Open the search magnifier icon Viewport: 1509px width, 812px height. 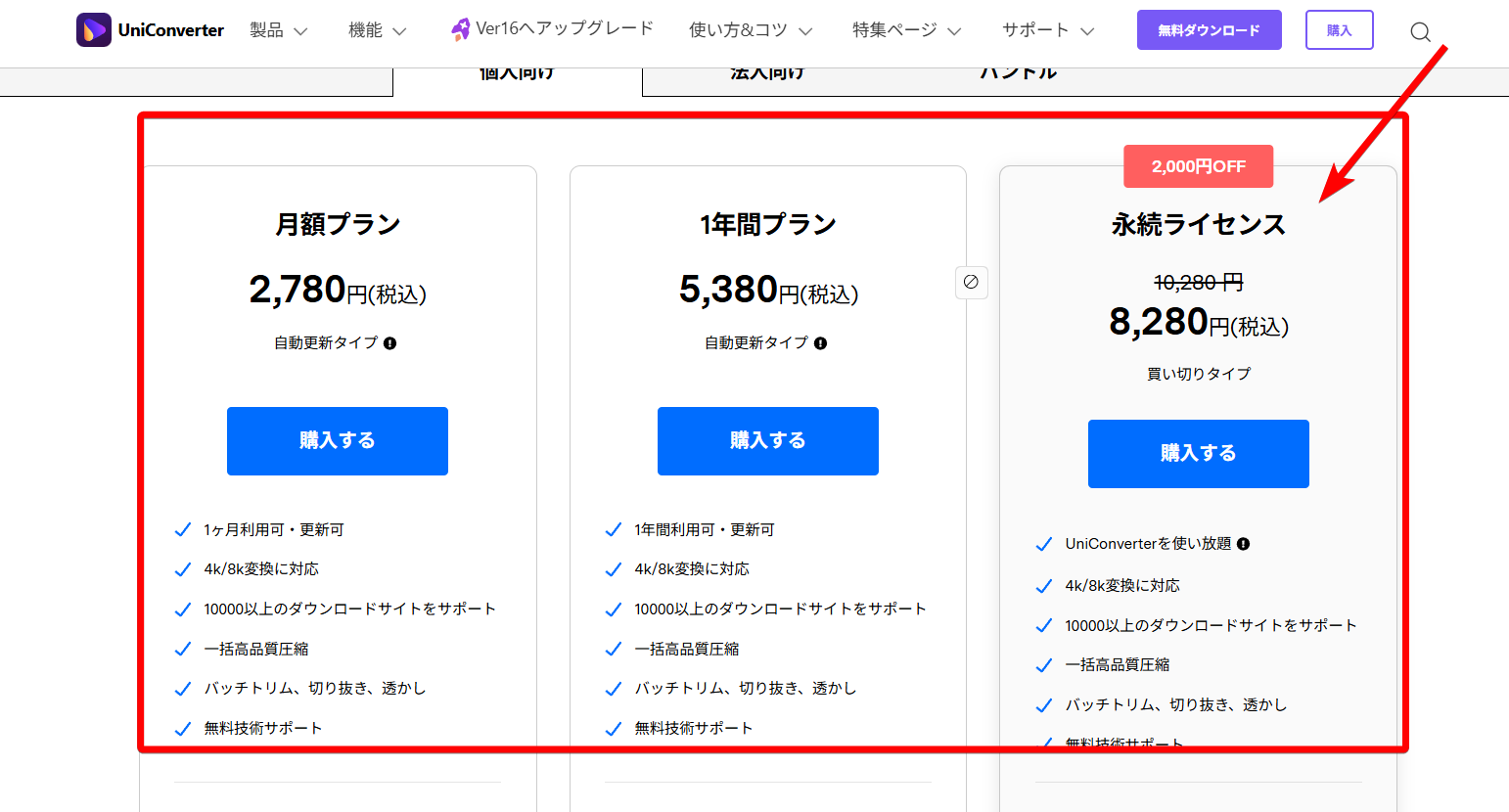click(x=1420, y=31)
